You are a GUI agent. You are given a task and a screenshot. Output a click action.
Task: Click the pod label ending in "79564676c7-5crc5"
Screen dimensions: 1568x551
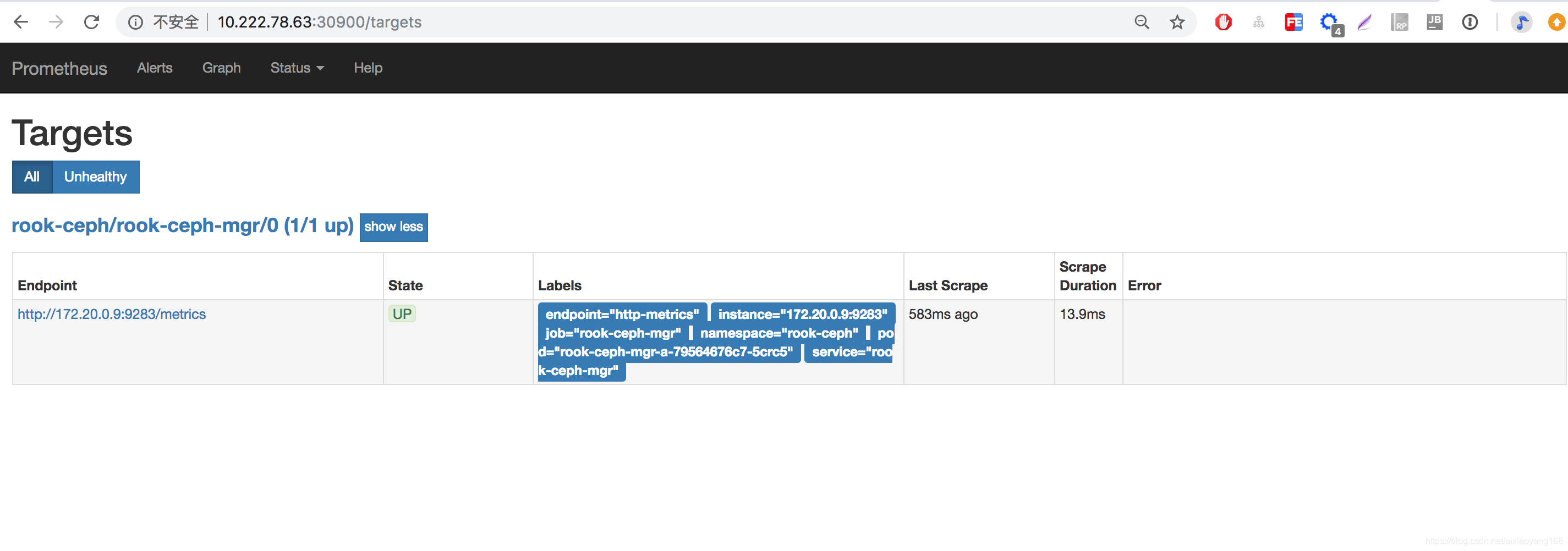coord(670,352)
